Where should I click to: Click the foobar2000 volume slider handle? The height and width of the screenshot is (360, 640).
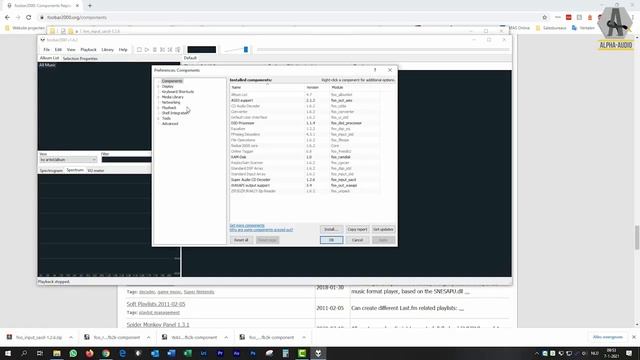(x=246, y=49)
